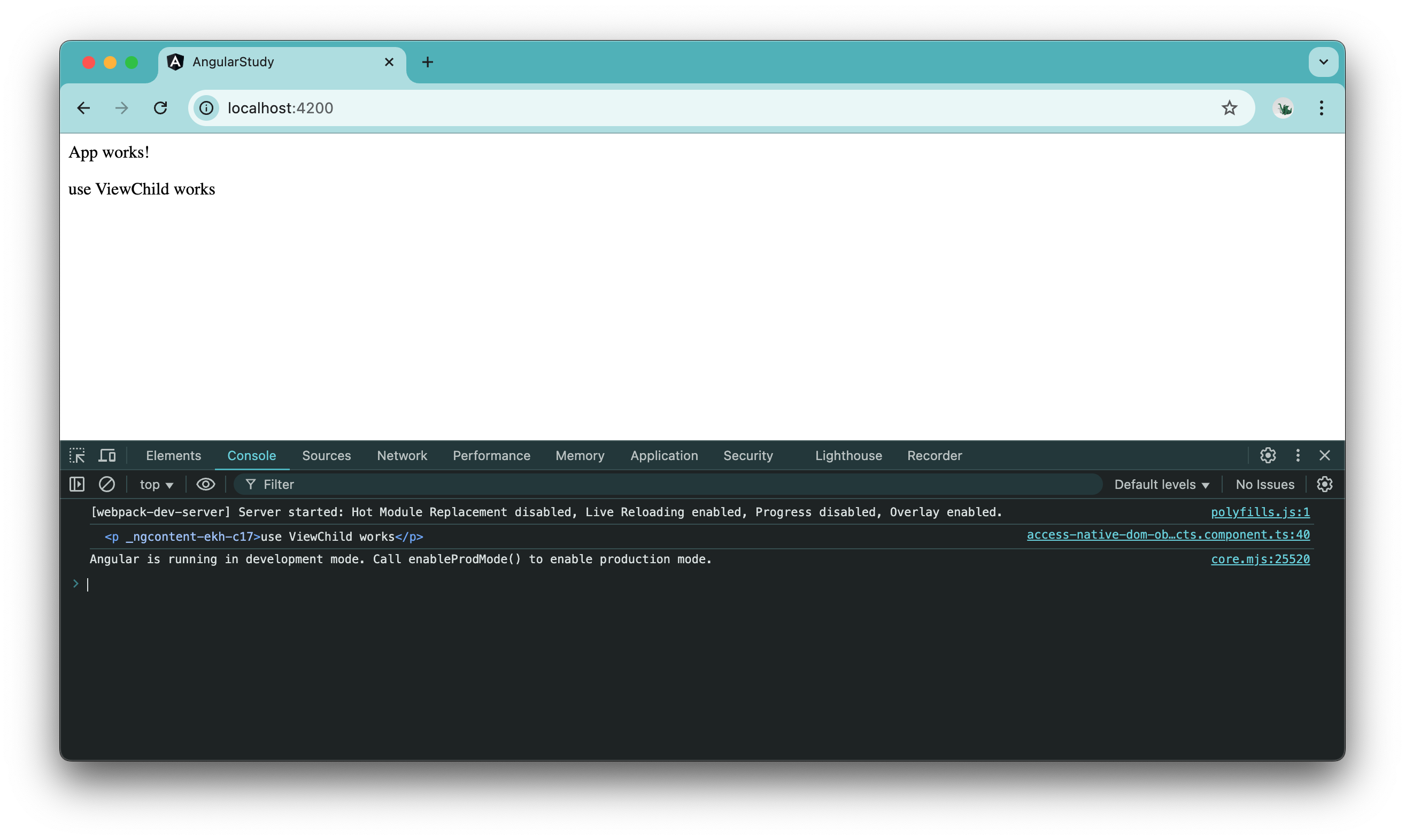Screen dimensions: 1405x840
Task: Clear the console messages
Action: 107,484
